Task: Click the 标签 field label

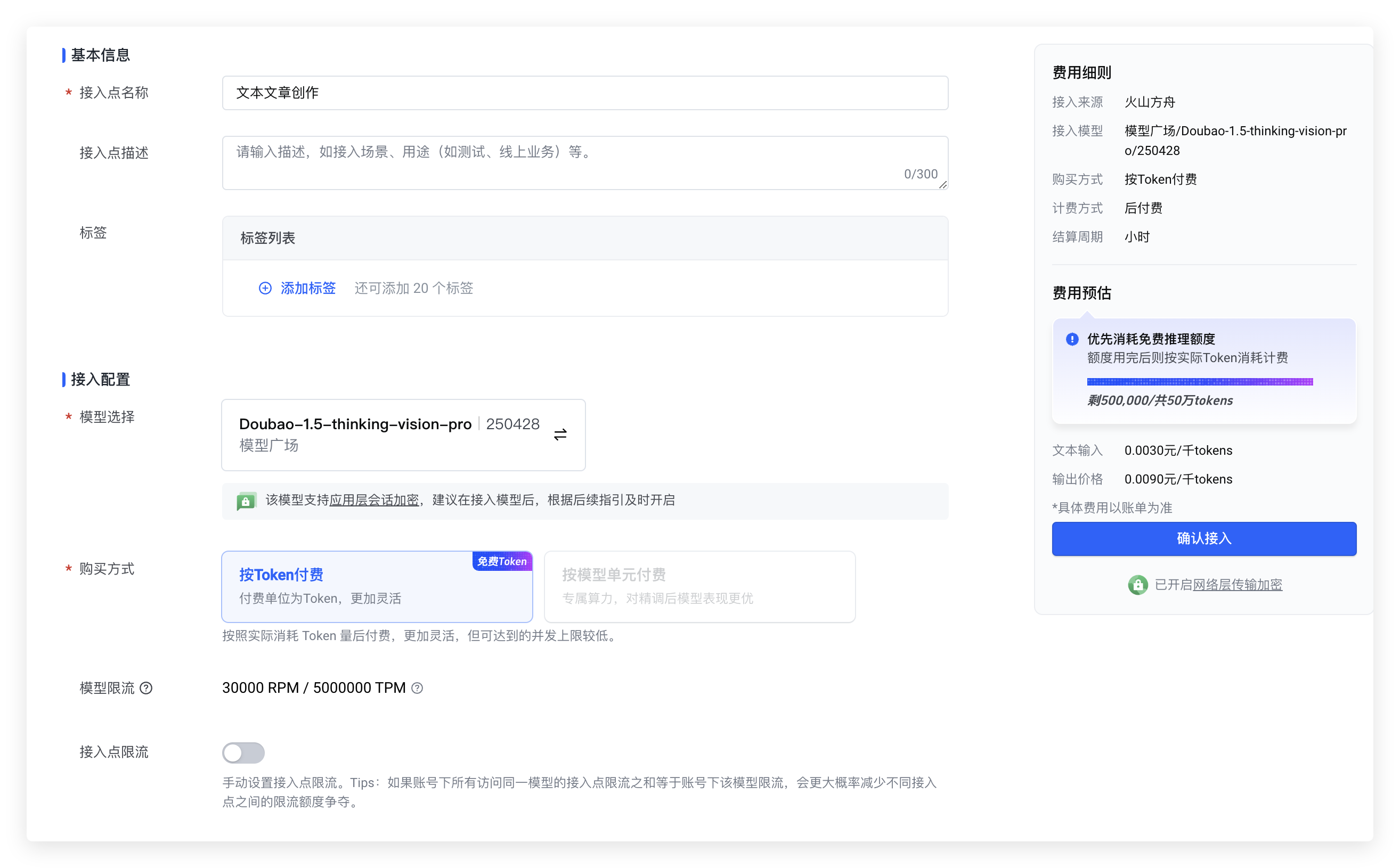Action: coord(93,233)
